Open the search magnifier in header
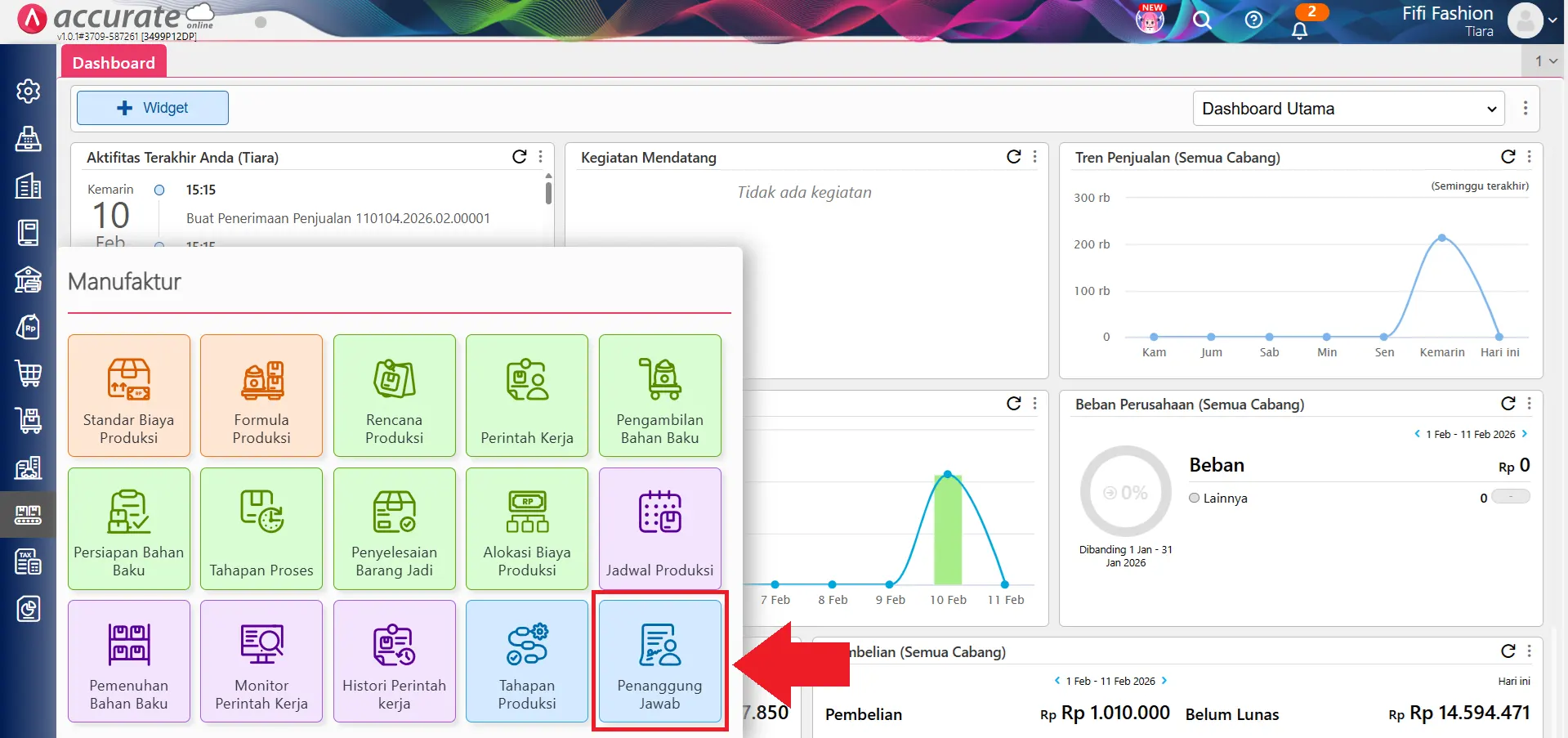 (x=1201, y=20)
